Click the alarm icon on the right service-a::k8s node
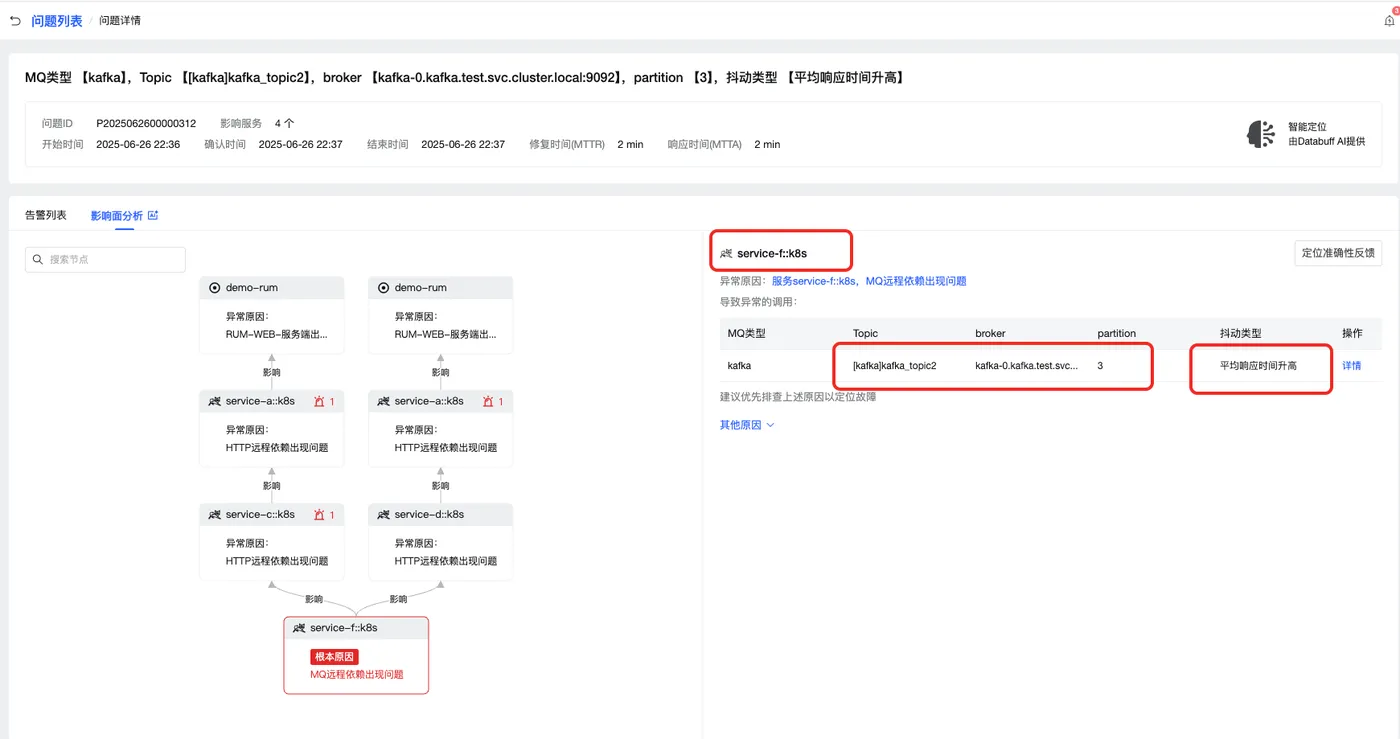Screen dimensions: 1400x739 click(x=489, y=401)
